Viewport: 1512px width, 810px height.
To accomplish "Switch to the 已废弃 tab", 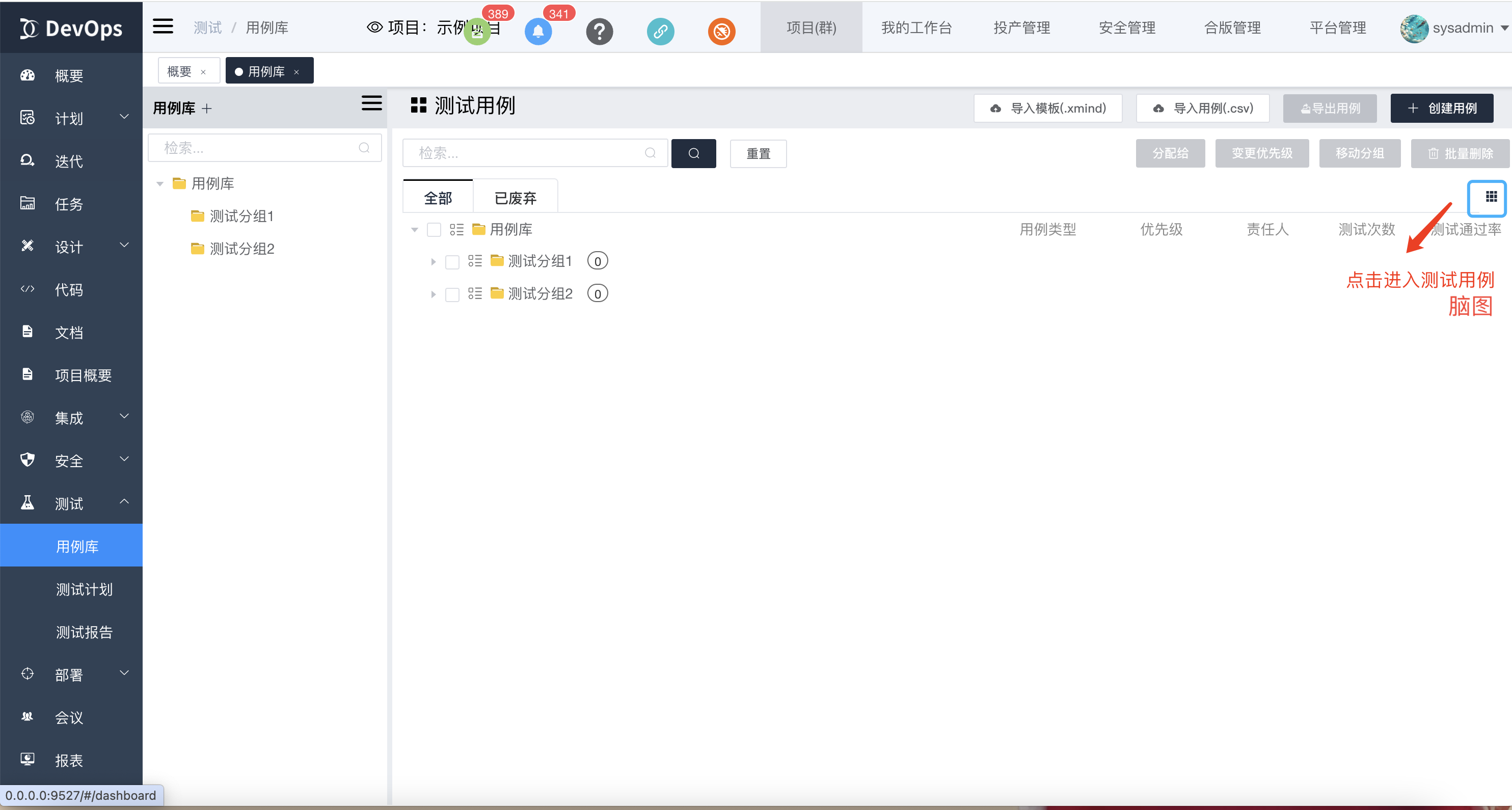I will click(x=516, y=198).
